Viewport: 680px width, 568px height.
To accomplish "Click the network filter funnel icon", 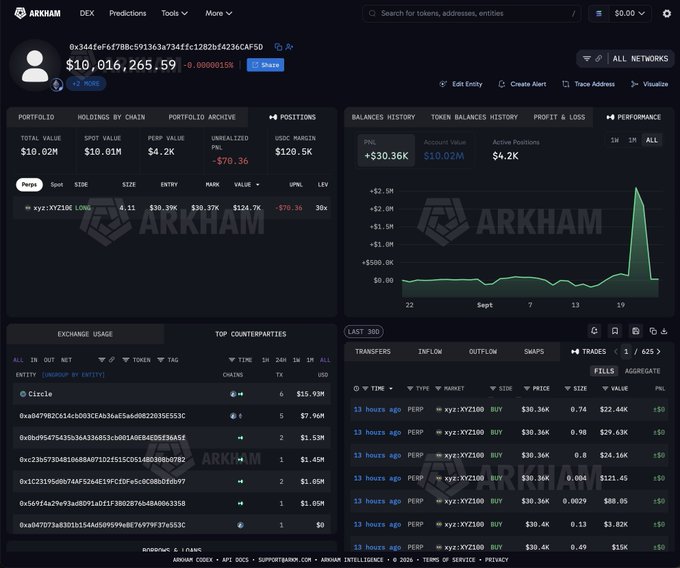I will 587,59.
